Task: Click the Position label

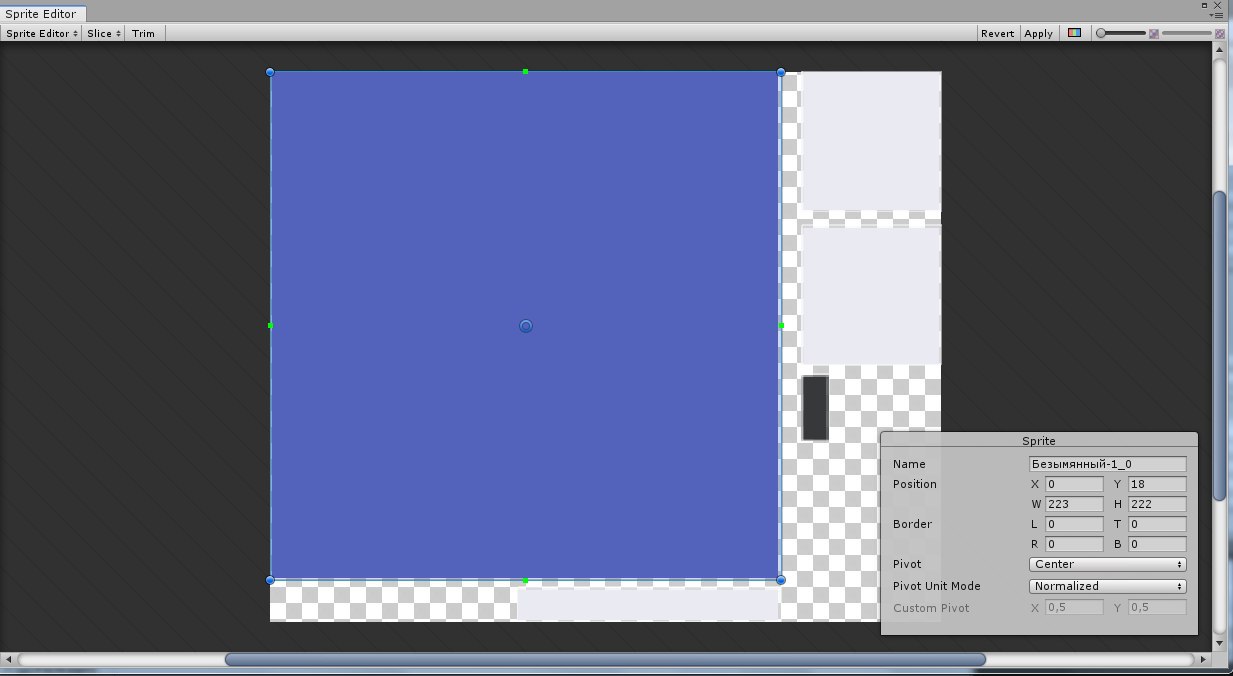Action: coord(915,484)
